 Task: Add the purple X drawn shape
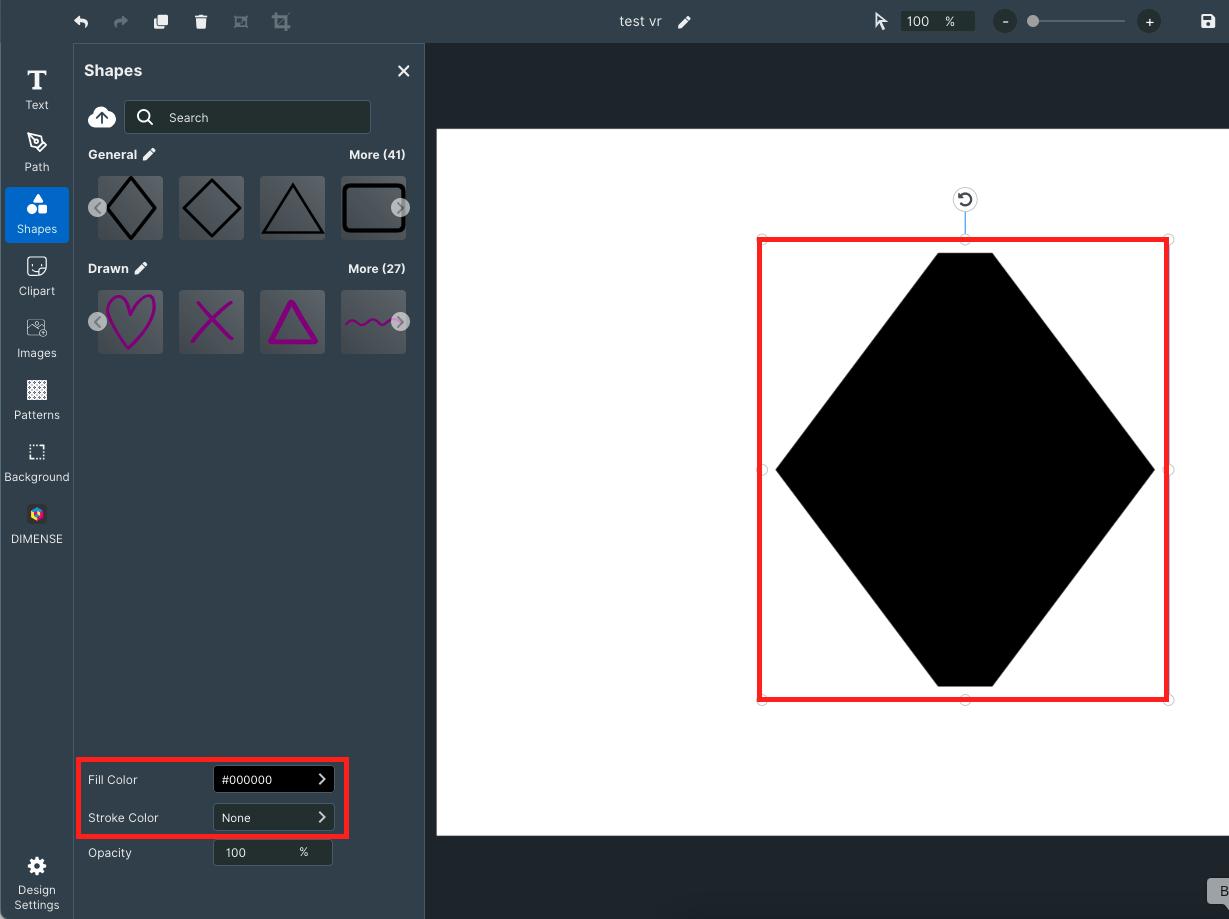tap(212, 322)
